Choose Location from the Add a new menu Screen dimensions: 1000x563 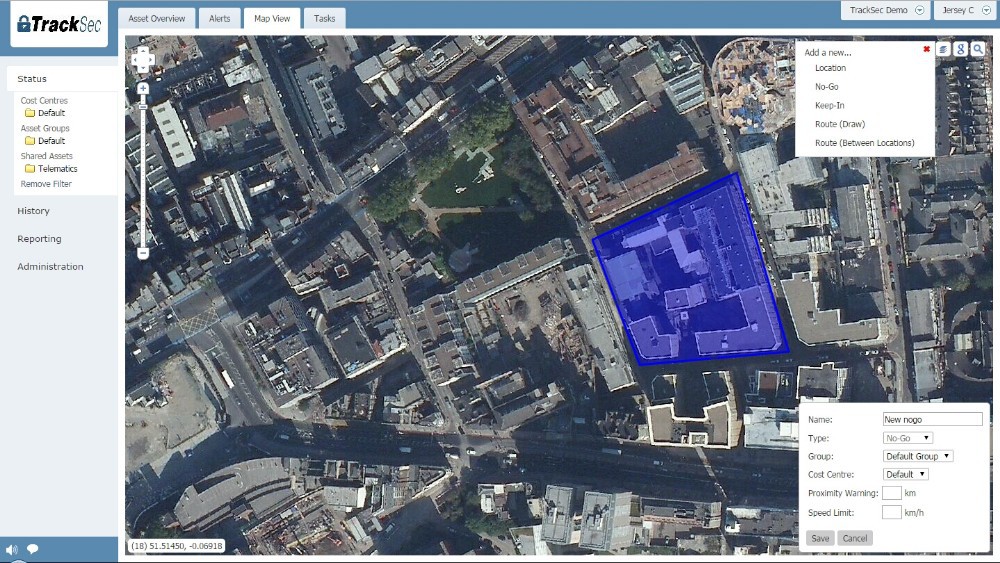[x=830, y=68]
